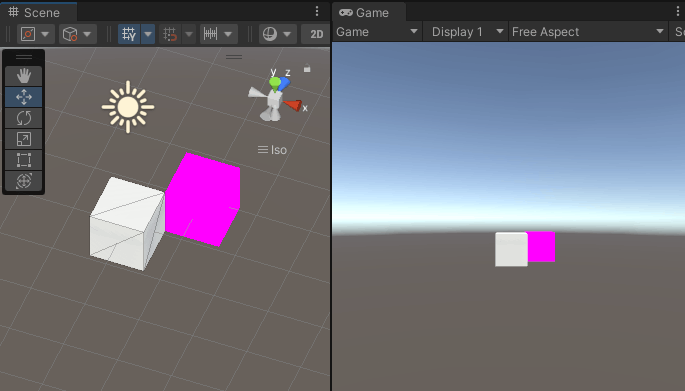
Task: Select the Rotate tool
Action: tap(24, 118)
